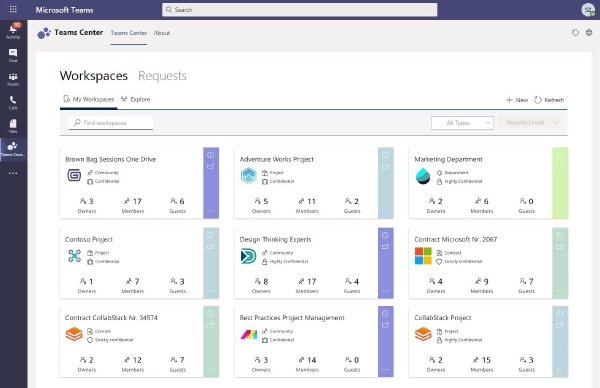
Task: Open Calls in the left sidebar
Action: coord(13,103)
